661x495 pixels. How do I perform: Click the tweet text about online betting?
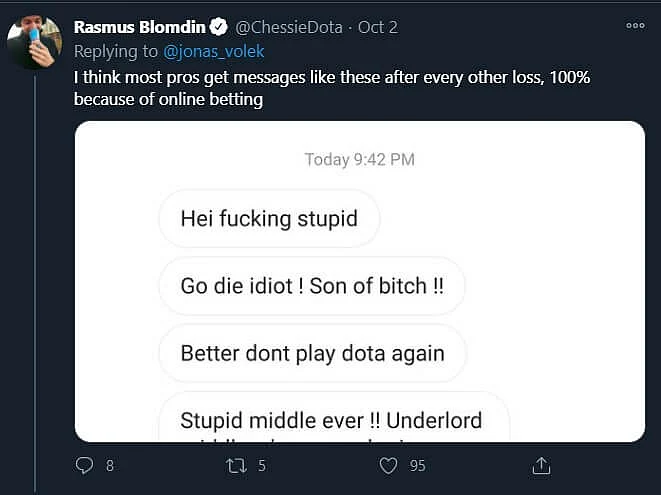coord(332,88)
